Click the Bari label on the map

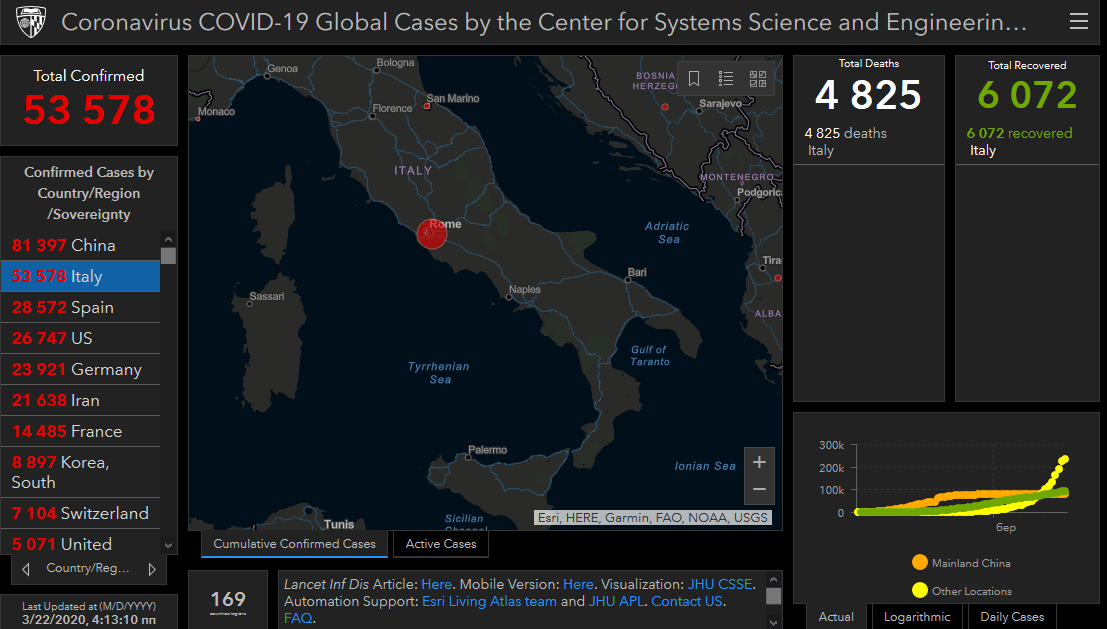[637, 272]
